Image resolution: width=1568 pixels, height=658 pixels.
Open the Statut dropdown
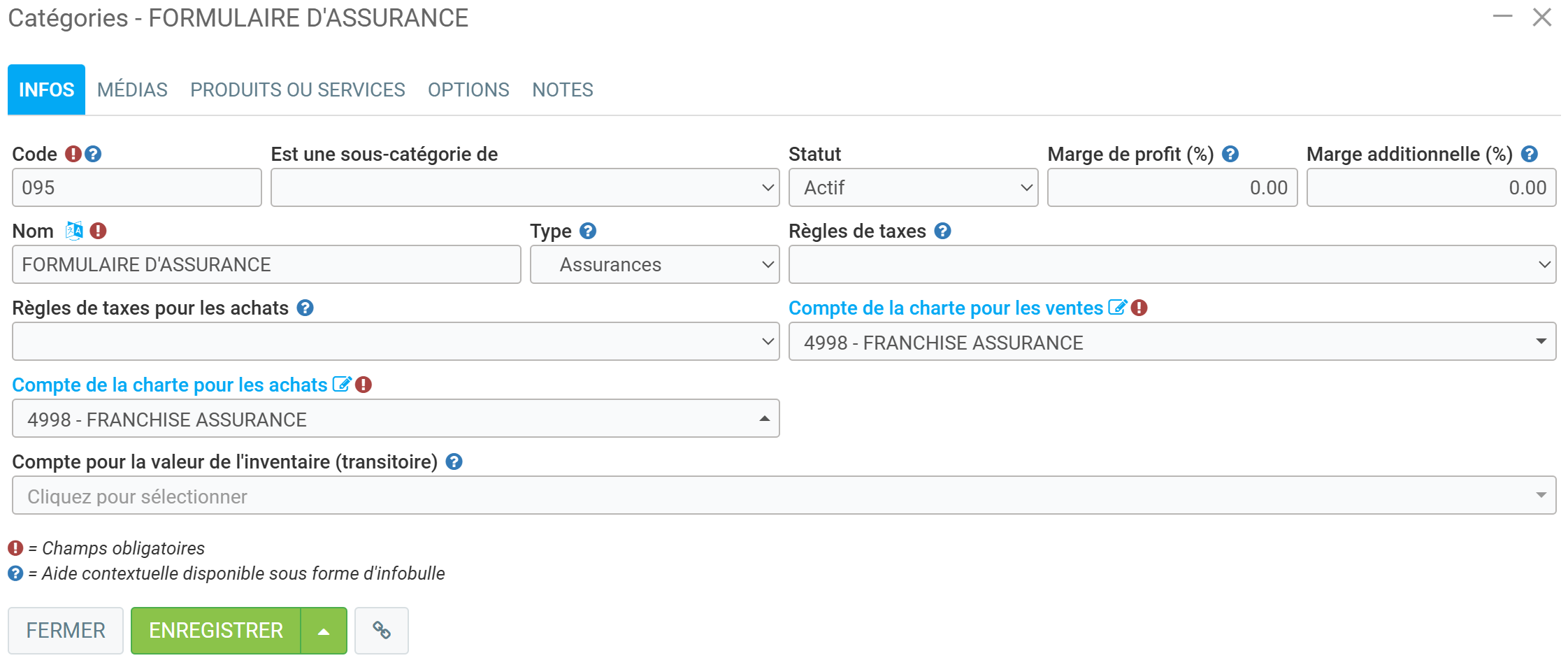pos(913,187)
